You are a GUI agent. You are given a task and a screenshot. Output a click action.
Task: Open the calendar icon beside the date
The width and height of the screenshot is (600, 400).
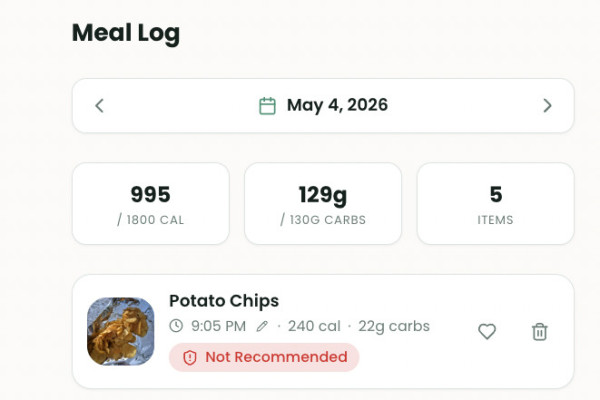coord(267,106)
